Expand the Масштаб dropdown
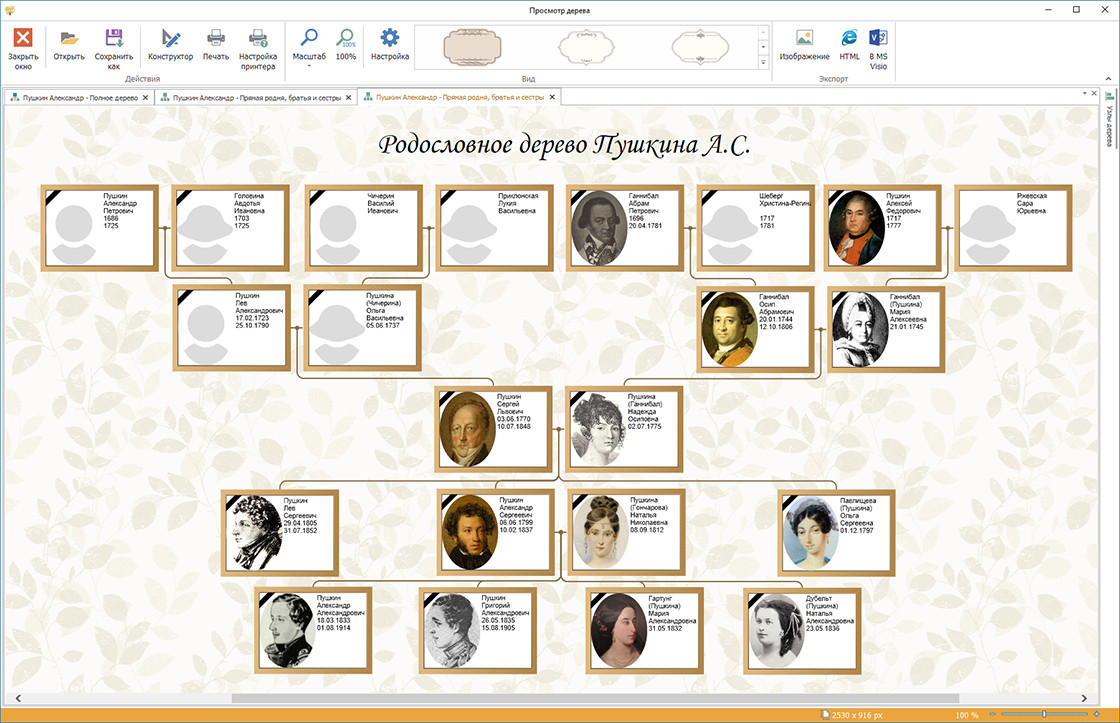 [x=309, y=66]
